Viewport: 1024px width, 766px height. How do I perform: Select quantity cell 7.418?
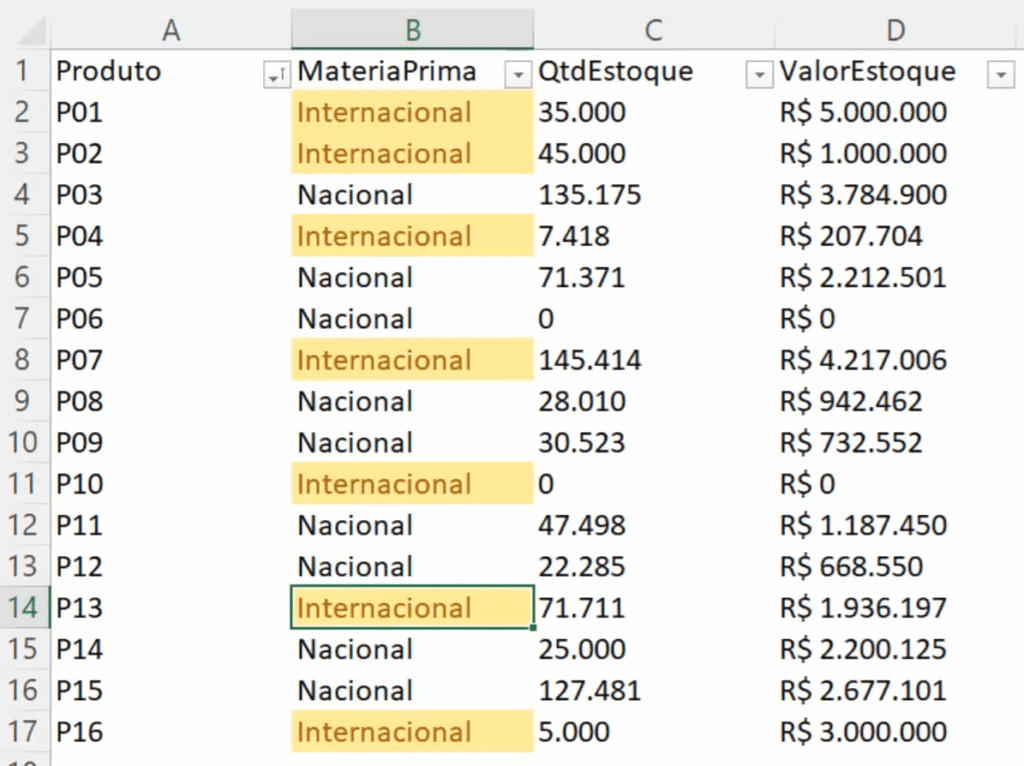coord(654,236)
